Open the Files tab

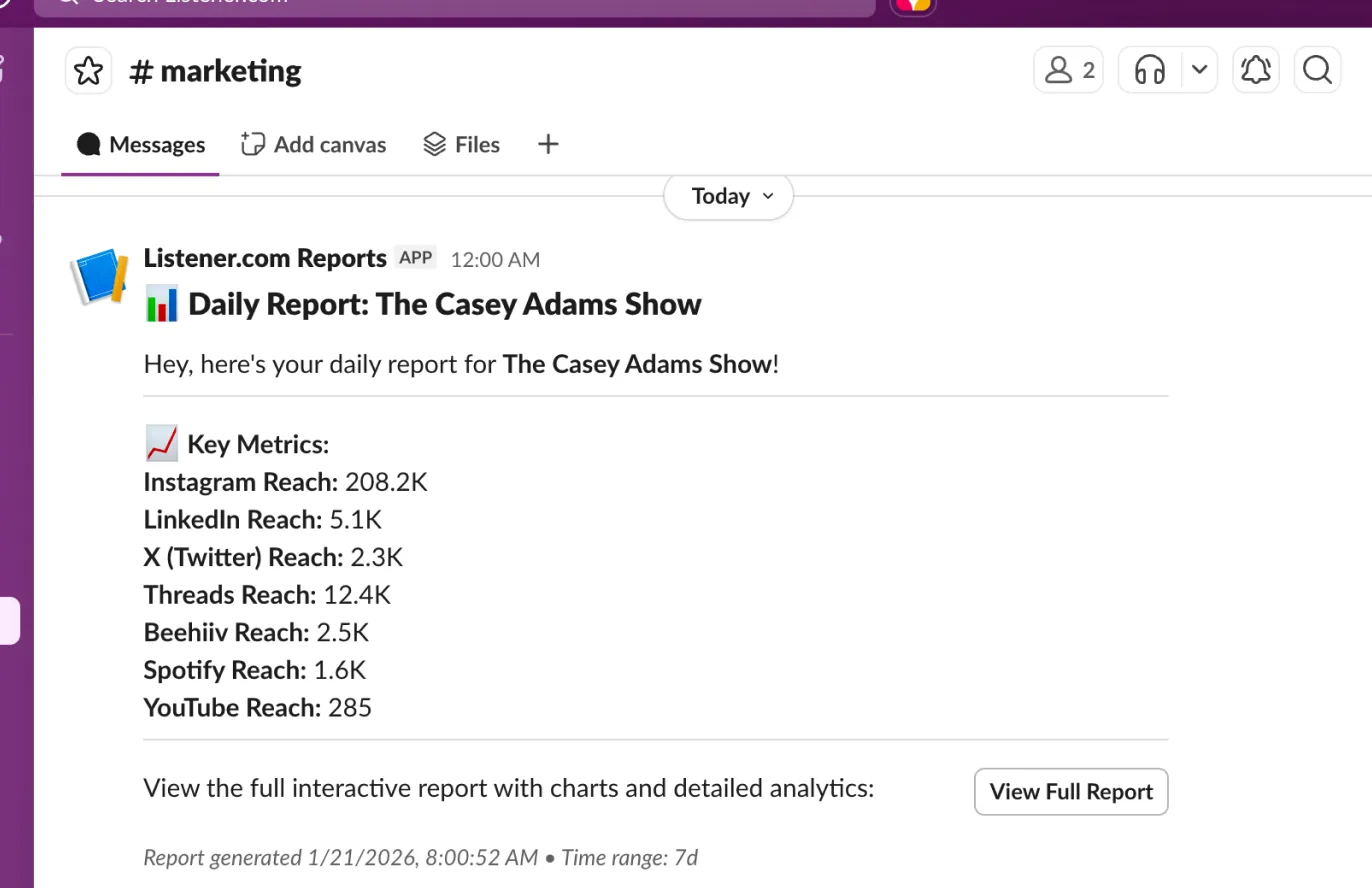461,145
